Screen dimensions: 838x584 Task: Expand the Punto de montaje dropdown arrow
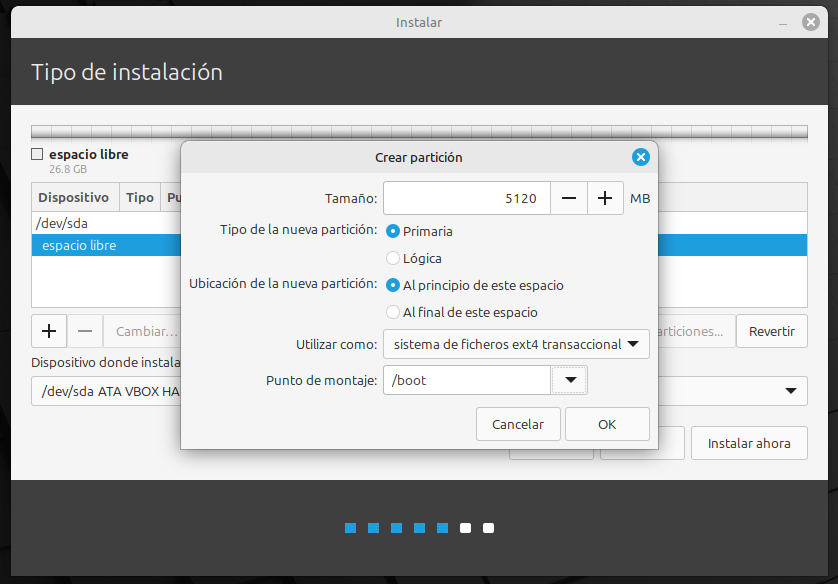tap(570, 380)
